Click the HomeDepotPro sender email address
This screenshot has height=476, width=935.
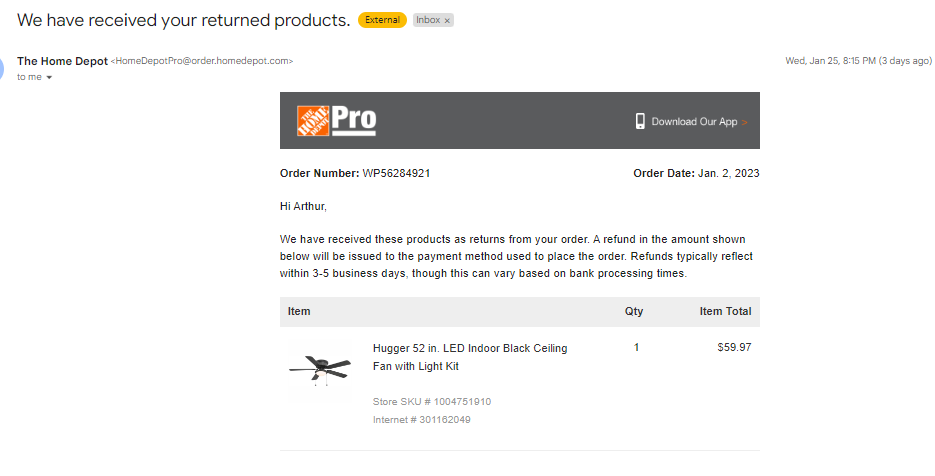(x=202, y=61)
